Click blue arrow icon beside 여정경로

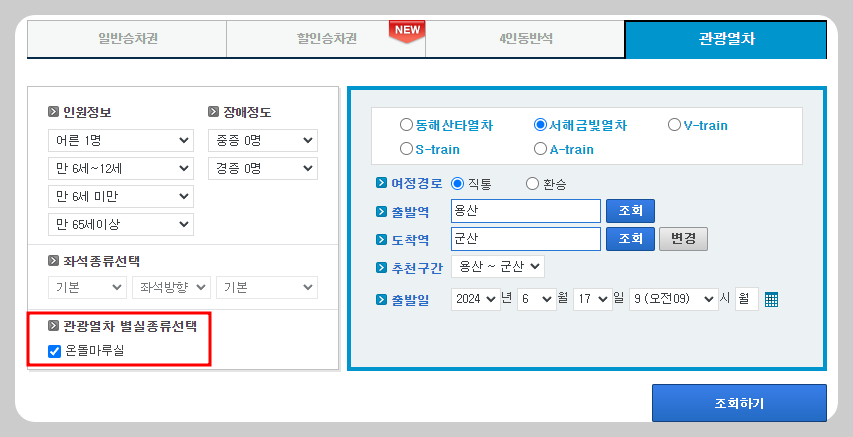click(381, 183)
